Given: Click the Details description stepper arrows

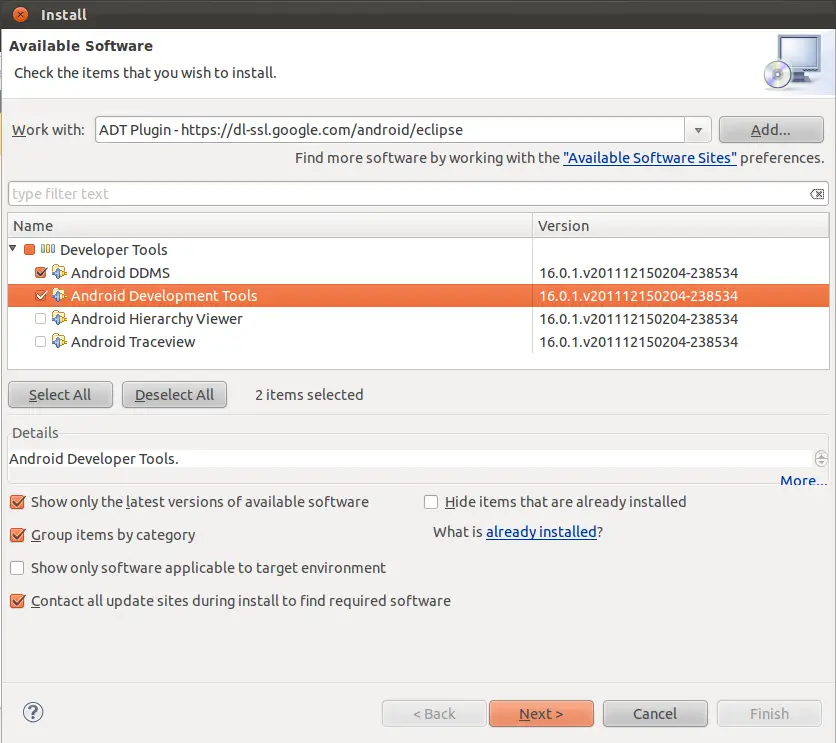Looking at the screenshot, I should 821,458.
